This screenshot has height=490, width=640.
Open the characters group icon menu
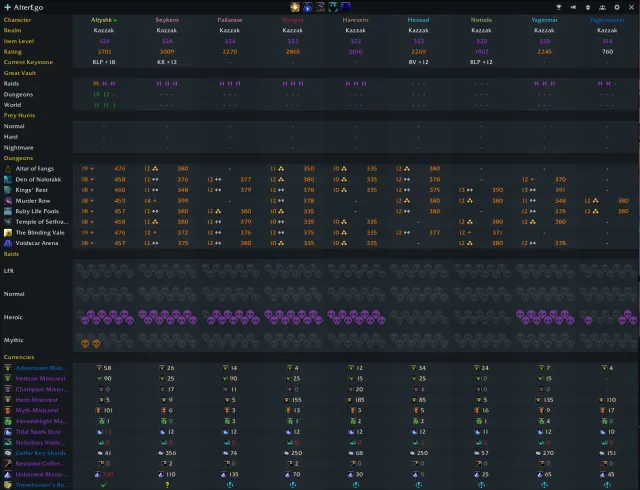602,7
